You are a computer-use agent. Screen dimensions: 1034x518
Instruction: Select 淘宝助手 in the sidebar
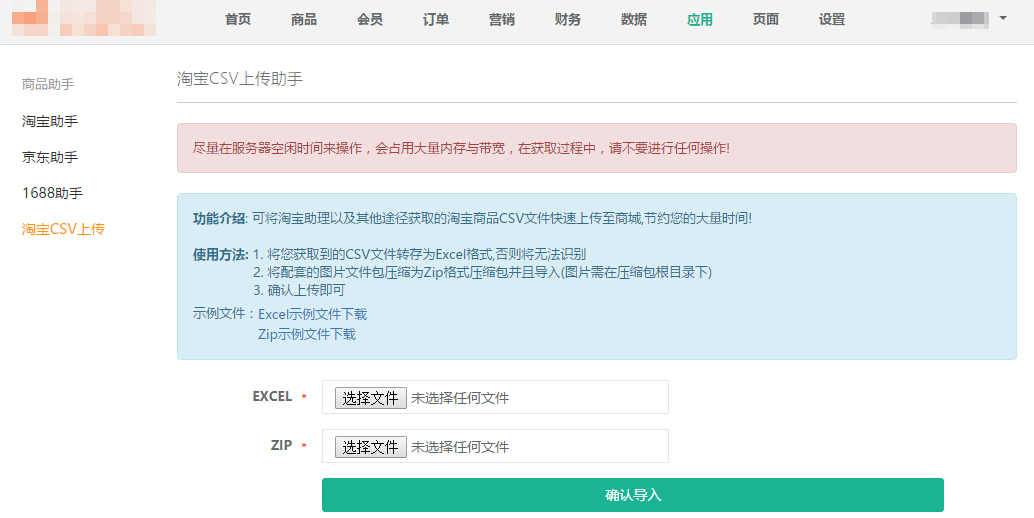(x=50, y=121)
